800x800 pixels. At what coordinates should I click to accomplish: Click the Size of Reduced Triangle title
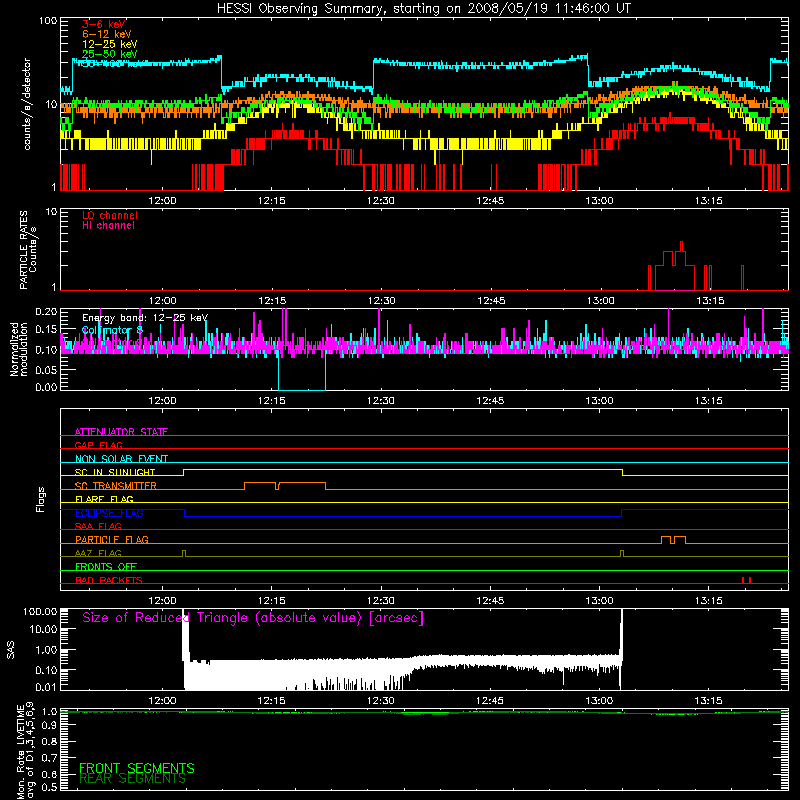[x=253, y=618]
